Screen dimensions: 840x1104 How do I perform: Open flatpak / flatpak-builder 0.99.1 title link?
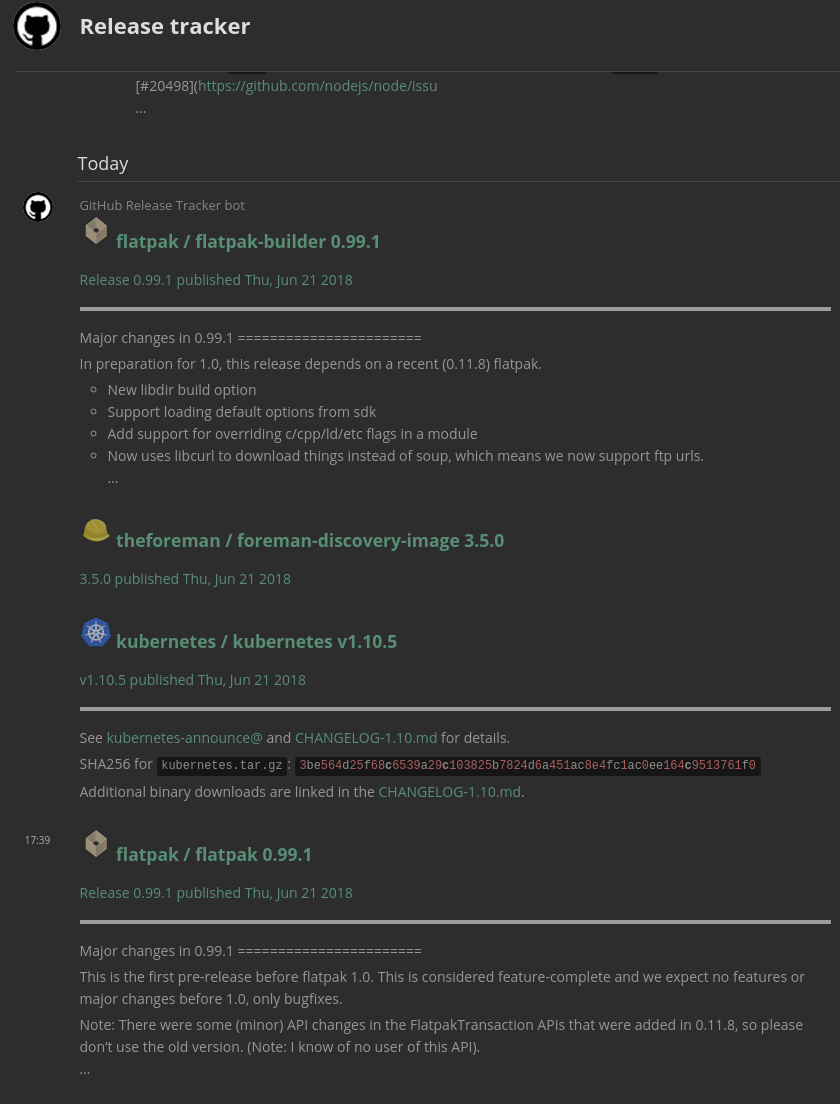tap(248, 241)
